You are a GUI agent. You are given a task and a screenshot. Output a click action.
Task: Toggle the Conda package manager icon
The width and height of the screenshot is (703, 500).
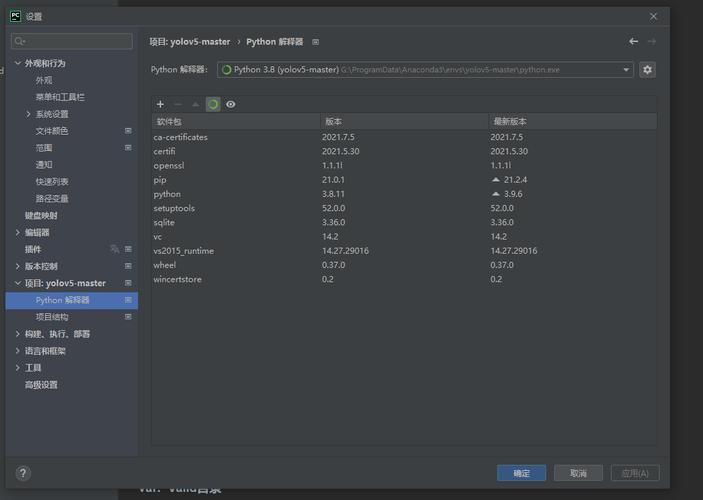tap(213, 104)
